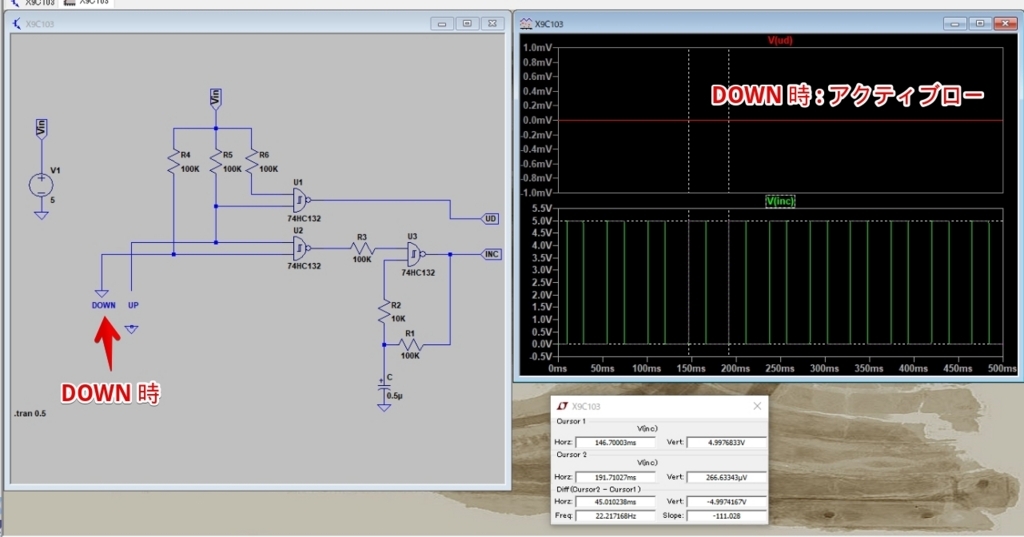
Task: Click the .tran 0.5 simulation directive
Action: (x=30, y=414)
